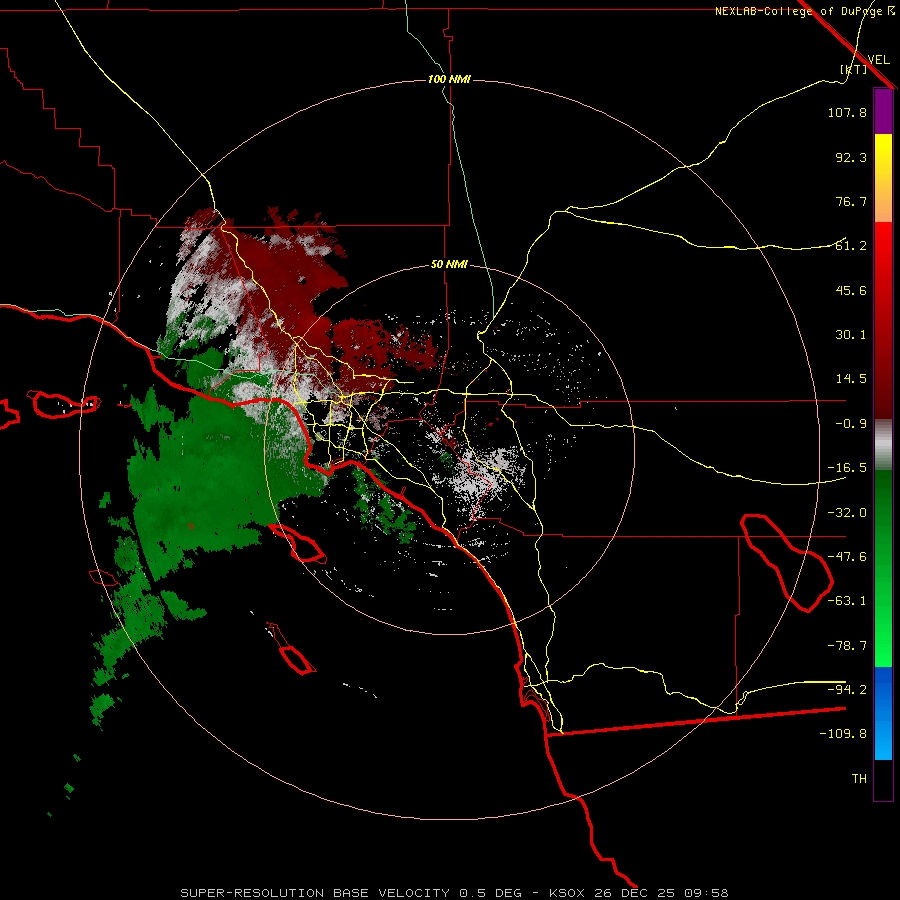This screenshot has width=900, height=900.
Task: Click the -63.1 velocity scale value
Action: [847, 601]
